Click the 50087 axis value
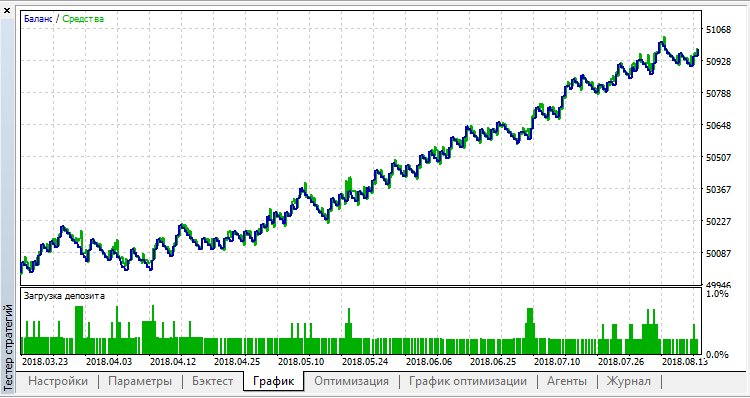The height and width of the screenshot is (398, 750). (x=718, y=254)
